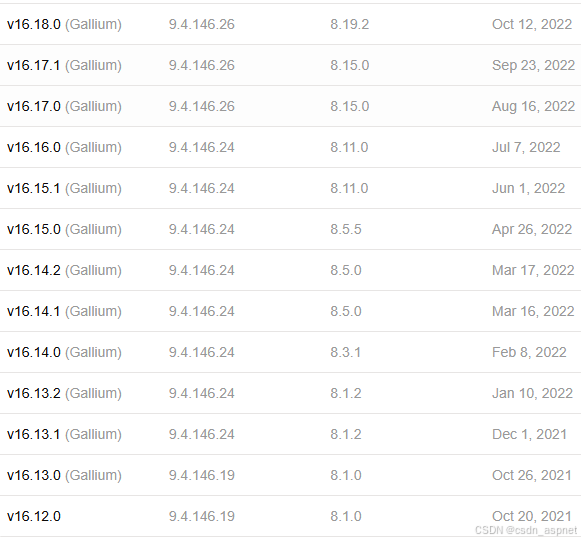
Task: Click V8 version 9.4.146.24 in v16.14.0 row
Action: pos(202,353)
